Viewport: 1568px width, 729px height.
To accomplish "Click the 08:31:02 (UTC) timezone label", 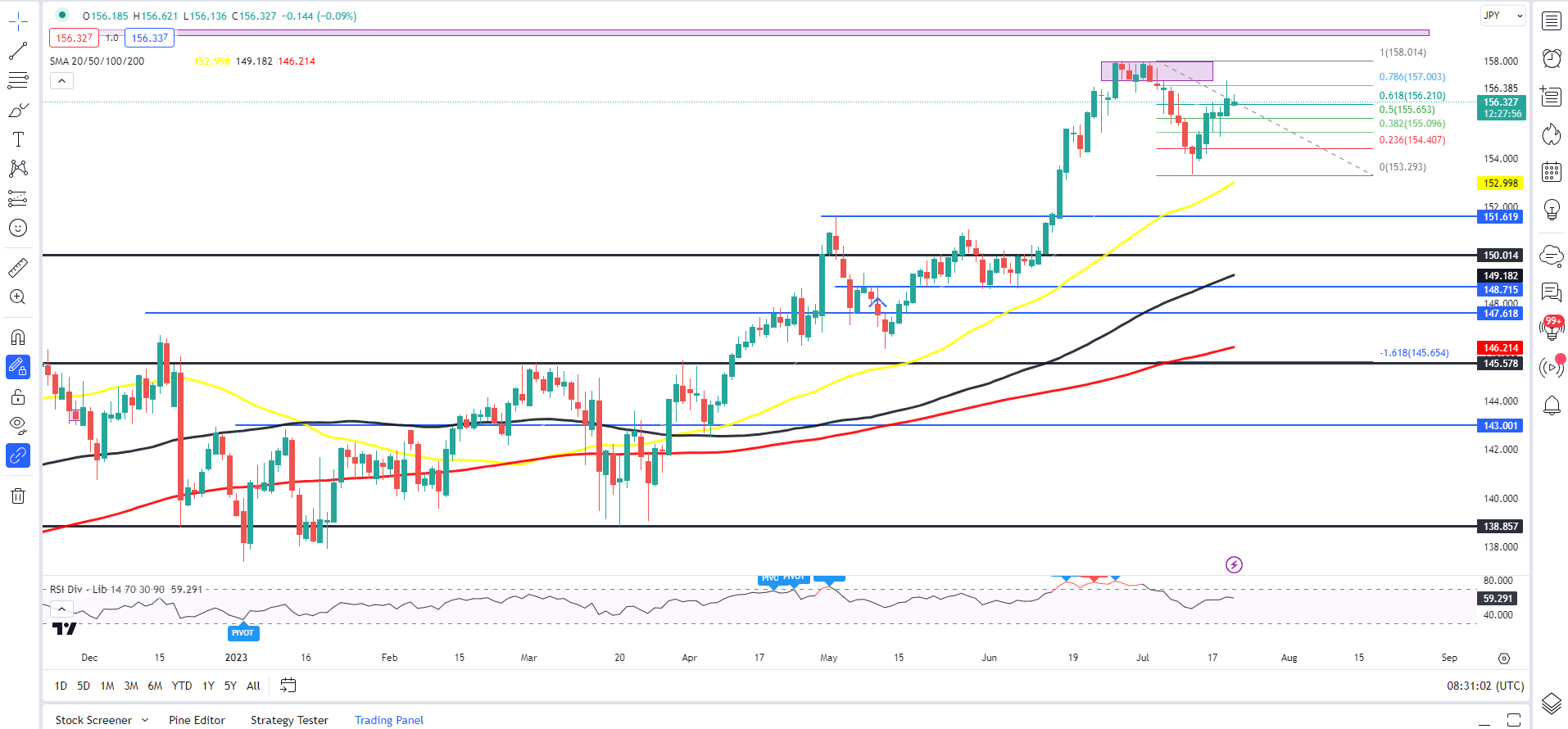I will click(1485, 686).
